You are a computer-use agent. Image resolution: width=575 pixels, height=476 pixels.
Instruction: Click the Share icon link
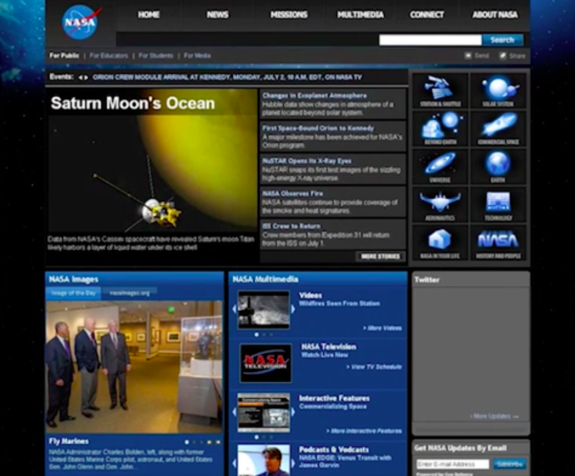[512, 56]
